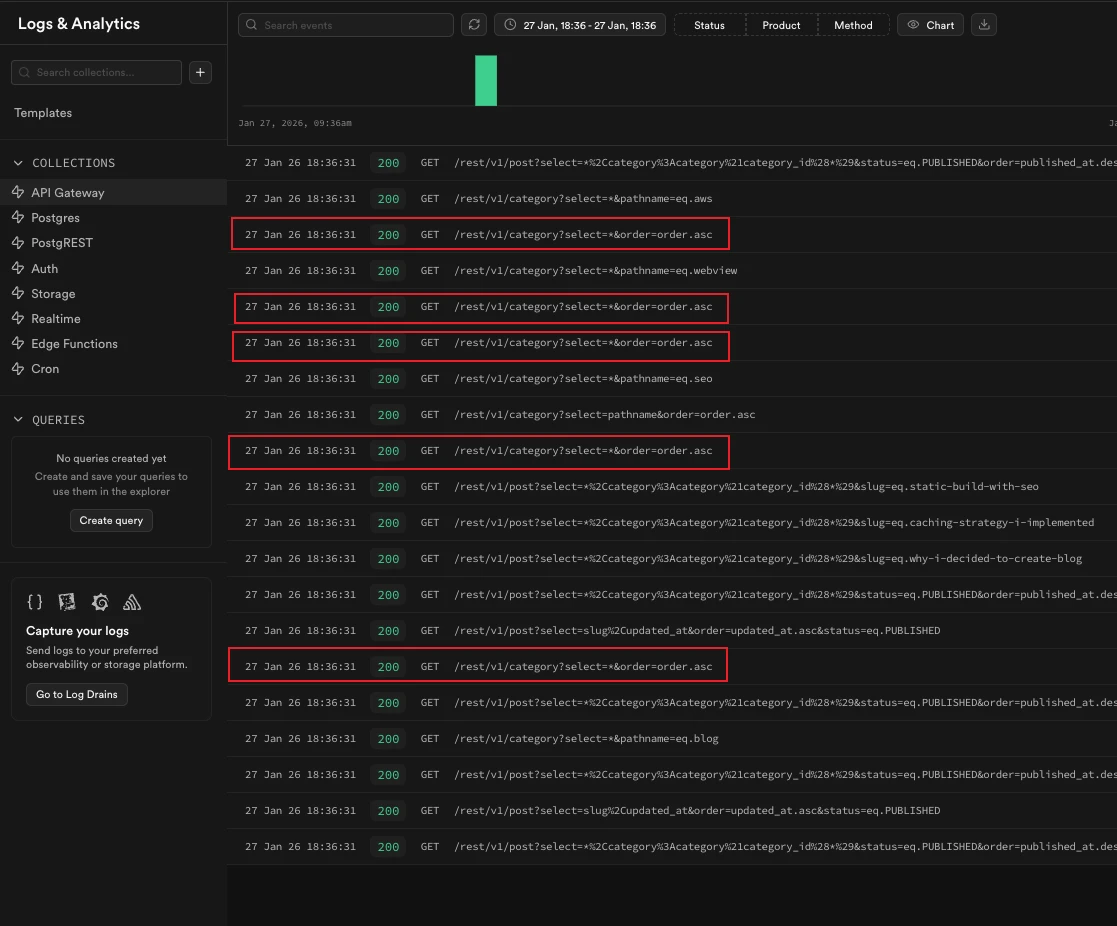The width and height of the screenshot is (1117, 926).
Task: Click the lightning icon beside Edge Functions
Action: point(18,344)
